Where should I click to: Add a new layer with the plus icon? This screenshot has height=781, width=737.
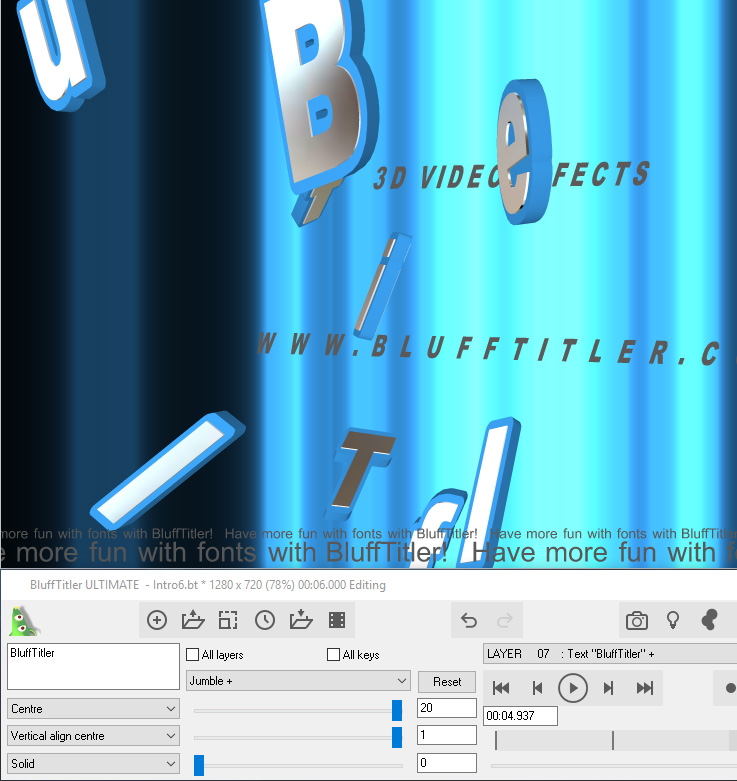tap(157, 620)
